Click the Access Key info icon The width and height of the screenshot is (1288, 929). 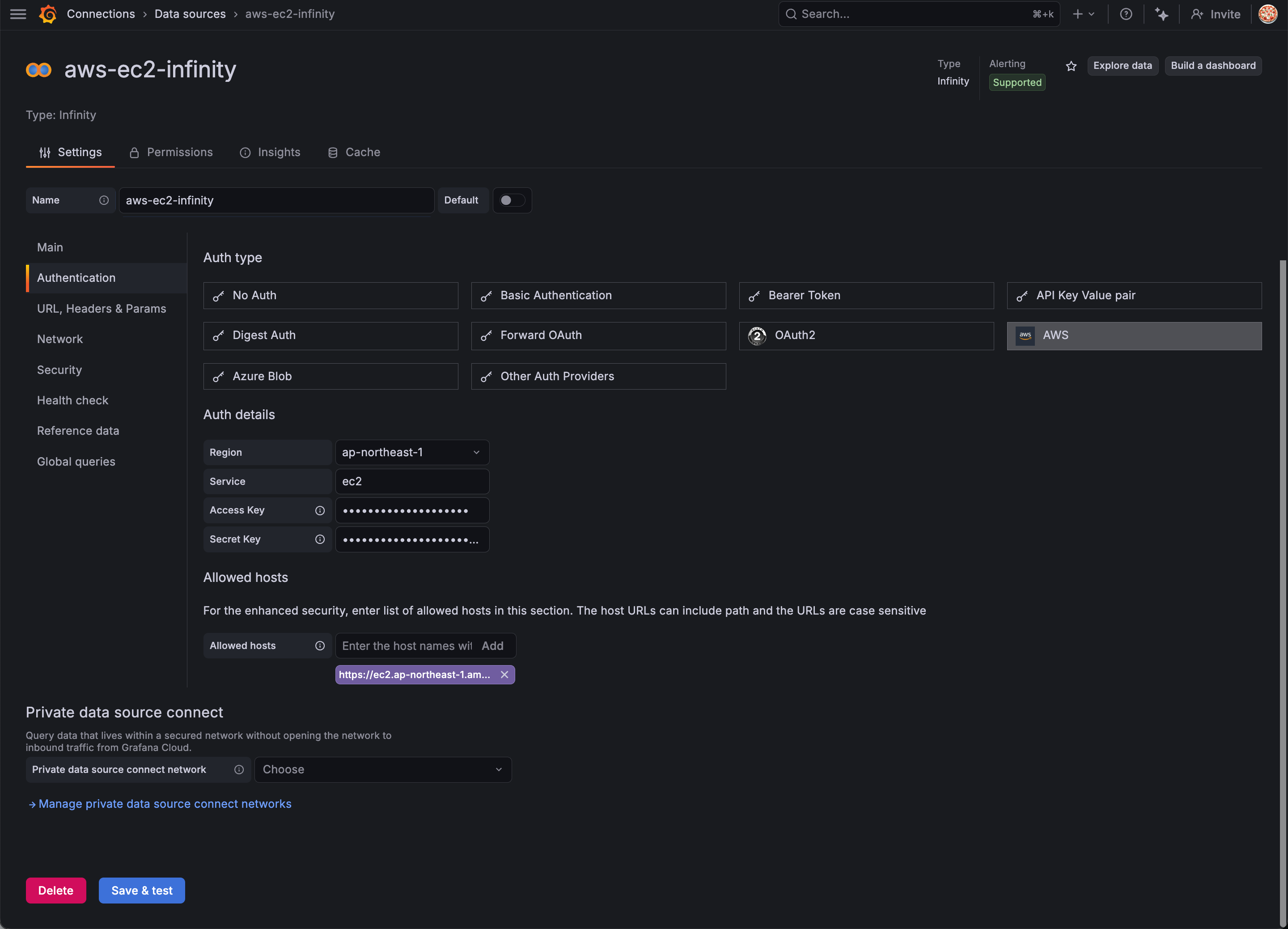320,510
